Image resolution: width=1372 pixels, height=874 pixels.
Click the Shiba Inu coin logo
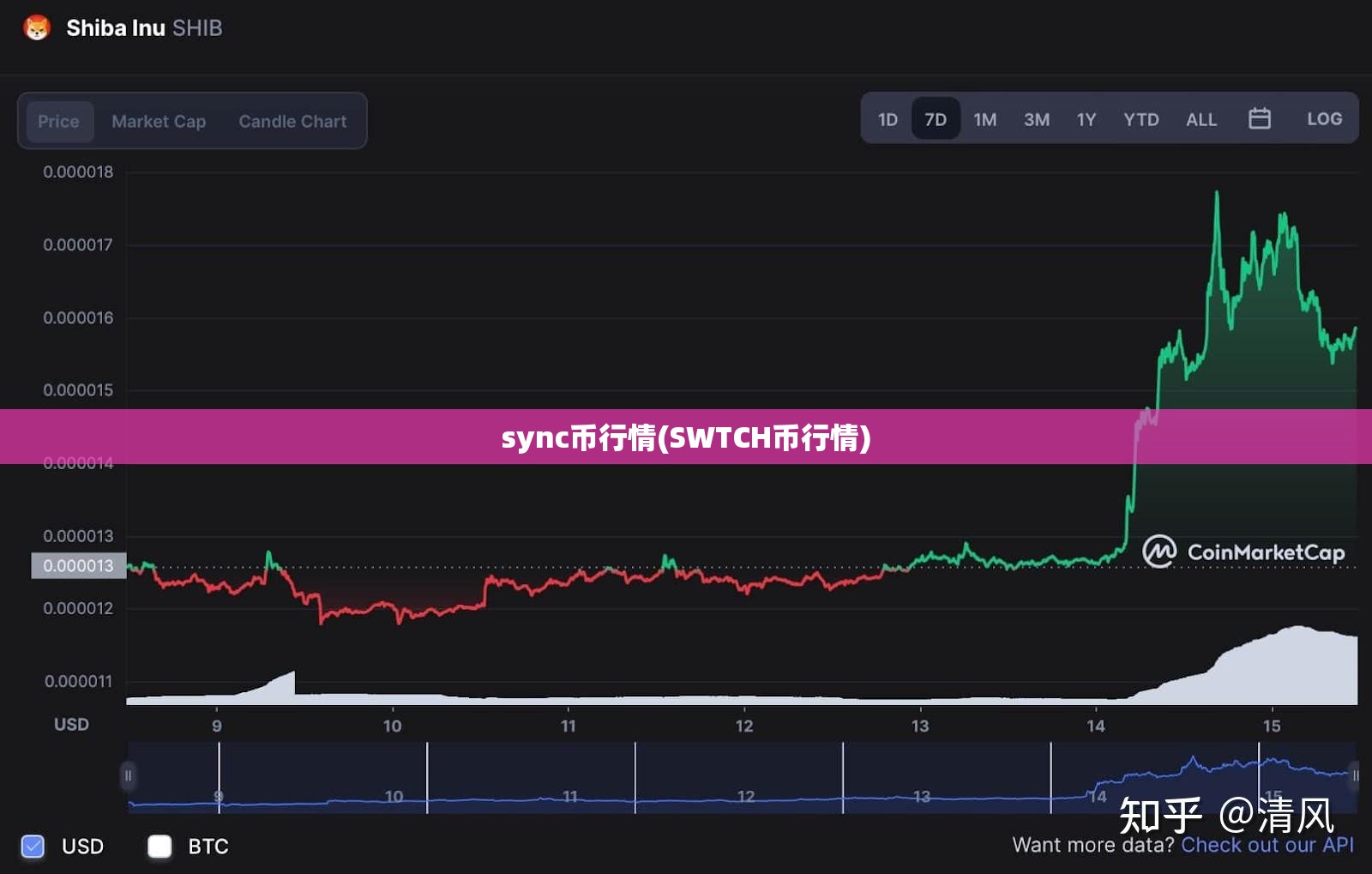37,27
